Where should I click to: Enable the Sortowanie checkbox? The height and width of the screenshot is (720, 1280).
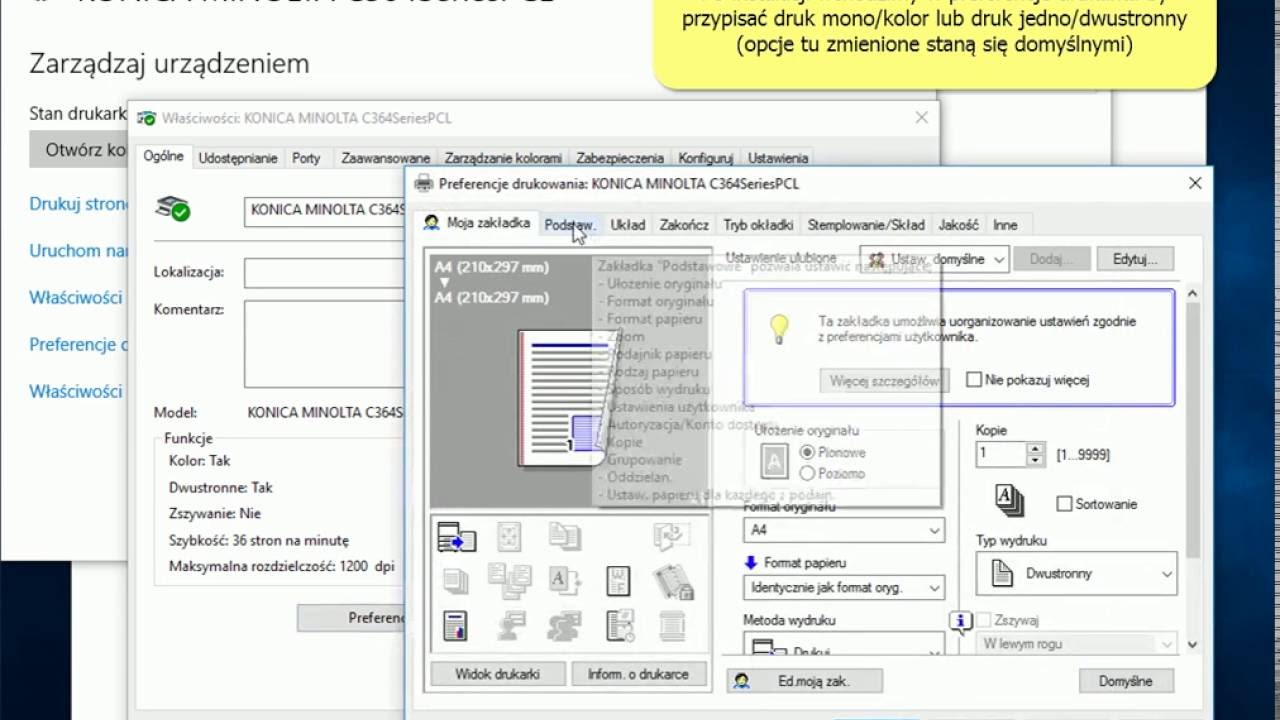[x=1064, y=504]
